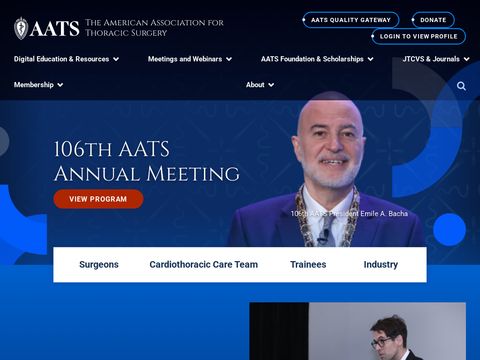
Task: Click the 106th AATS Annual Meeting heading
Action: [x=147, y=161]
